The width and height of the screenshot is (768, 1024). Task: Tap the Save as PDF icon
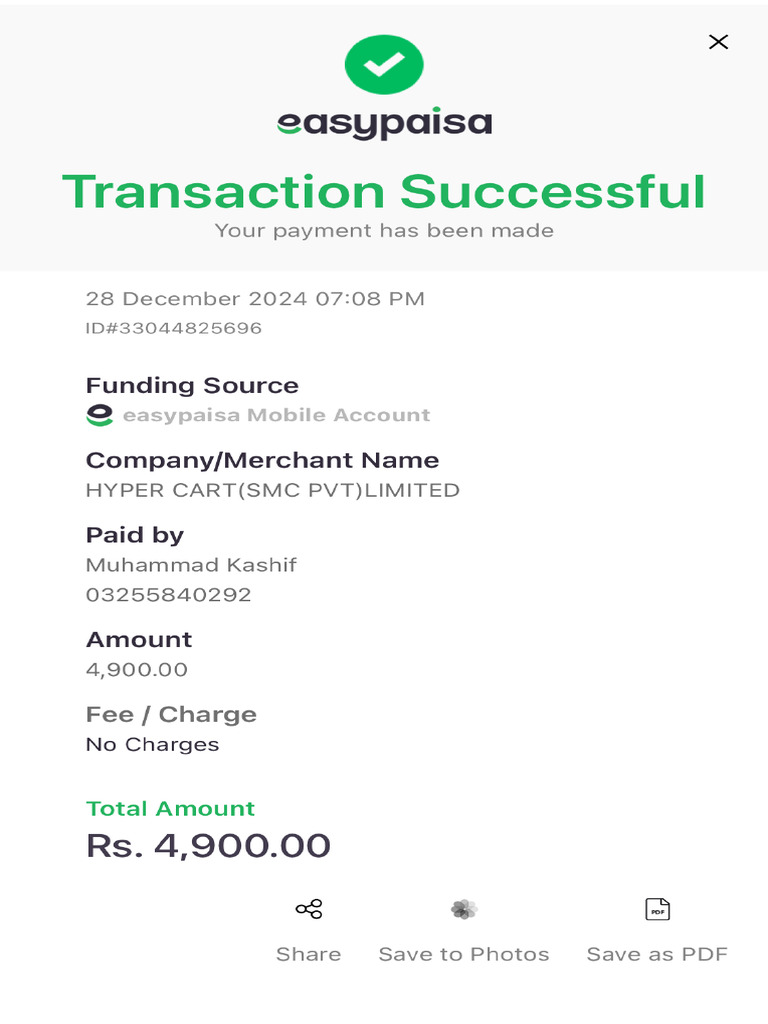658,909
